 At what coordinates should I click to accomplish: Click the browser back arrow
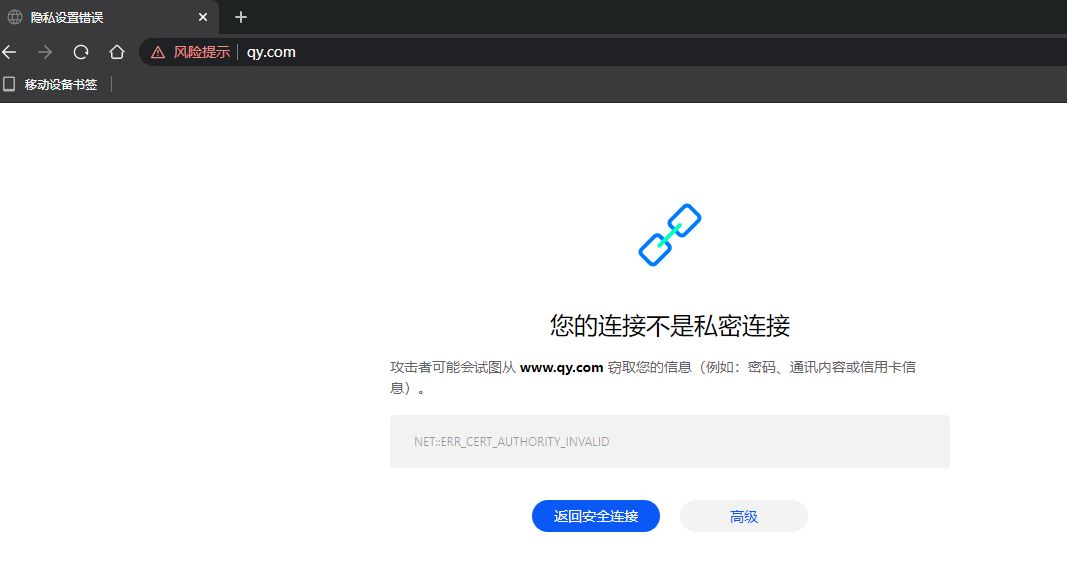coord(9,52)
